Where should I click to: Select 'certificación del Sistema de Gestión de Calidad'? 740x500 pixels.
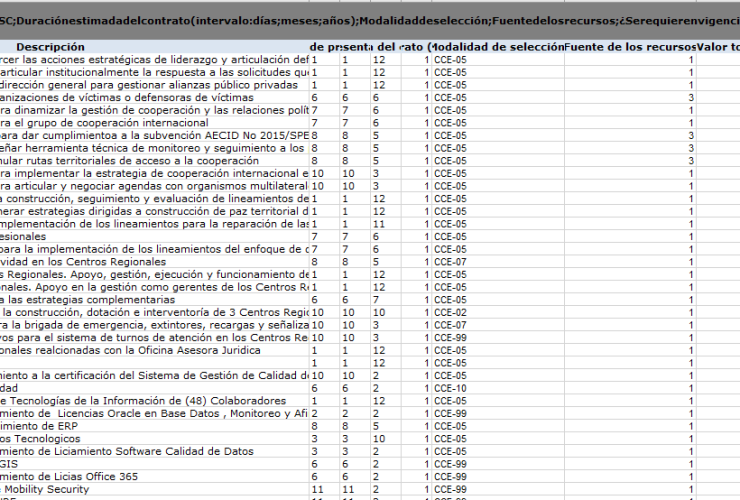[x=155, y=375]
